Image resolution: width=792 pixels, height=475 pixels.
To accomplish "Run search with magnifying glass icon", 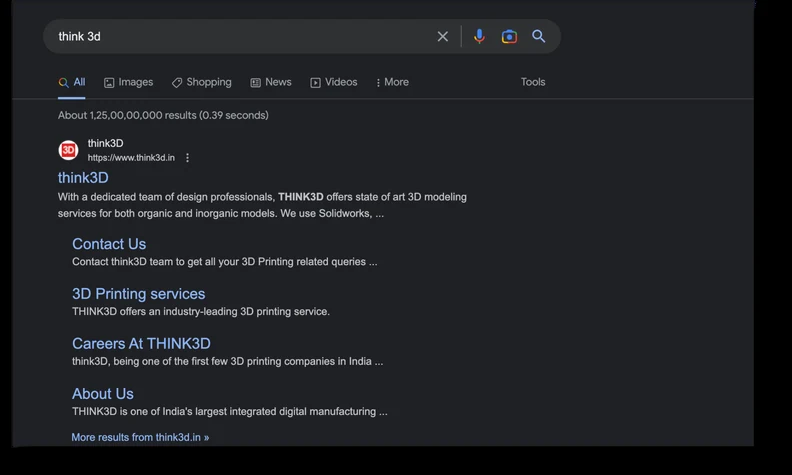I will coord(538,36).
